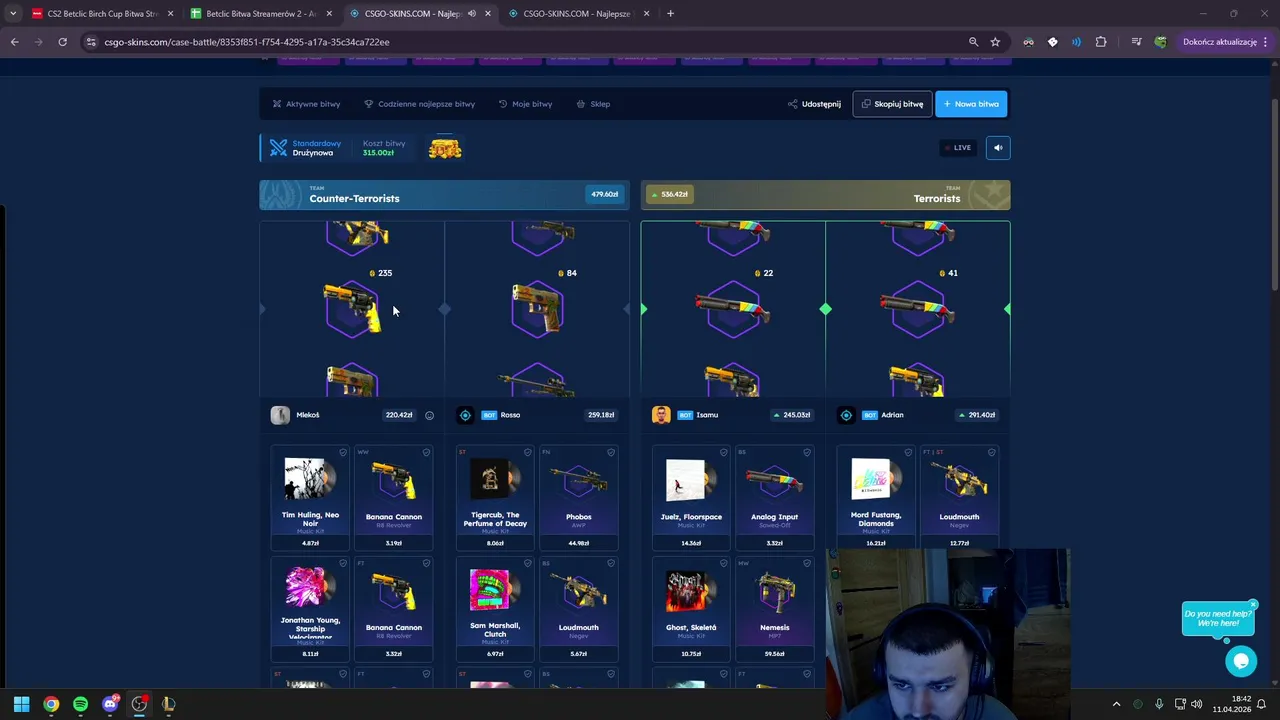Open a new browser tab

pyautogui.click(x=670, y=14)
